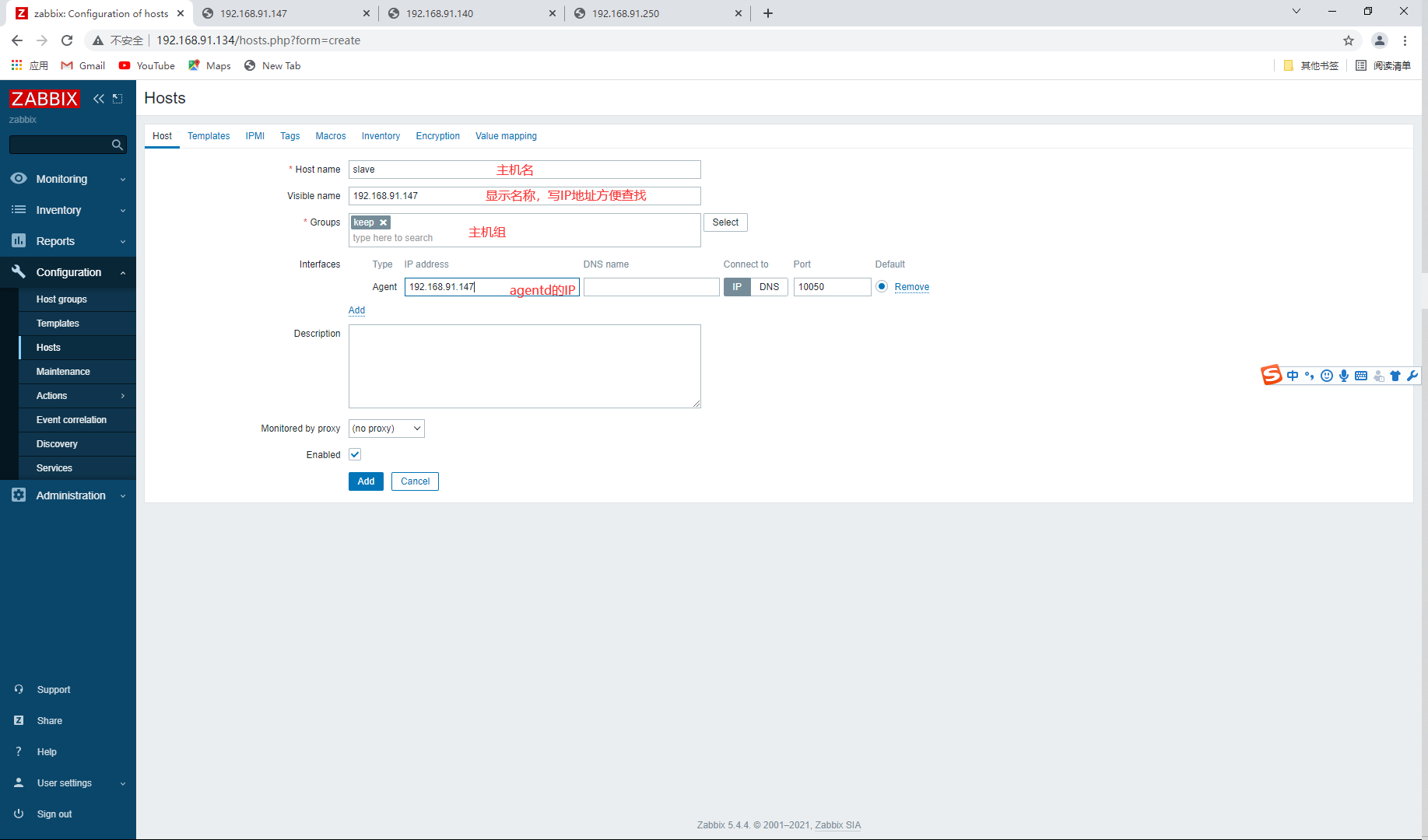Open the browser tab search chevron
1428x840 pixels.
pos(1296,11)
